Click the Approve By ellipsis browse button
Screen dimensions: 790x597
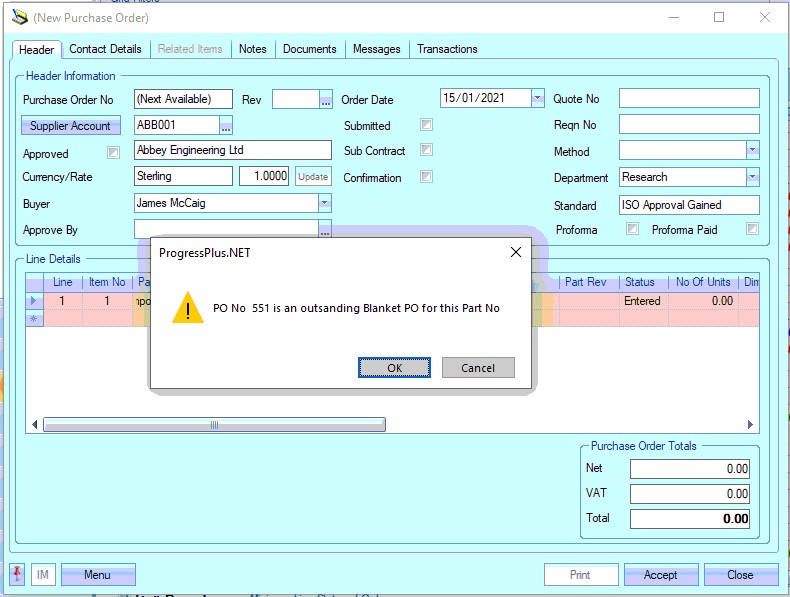click(325, 230)
